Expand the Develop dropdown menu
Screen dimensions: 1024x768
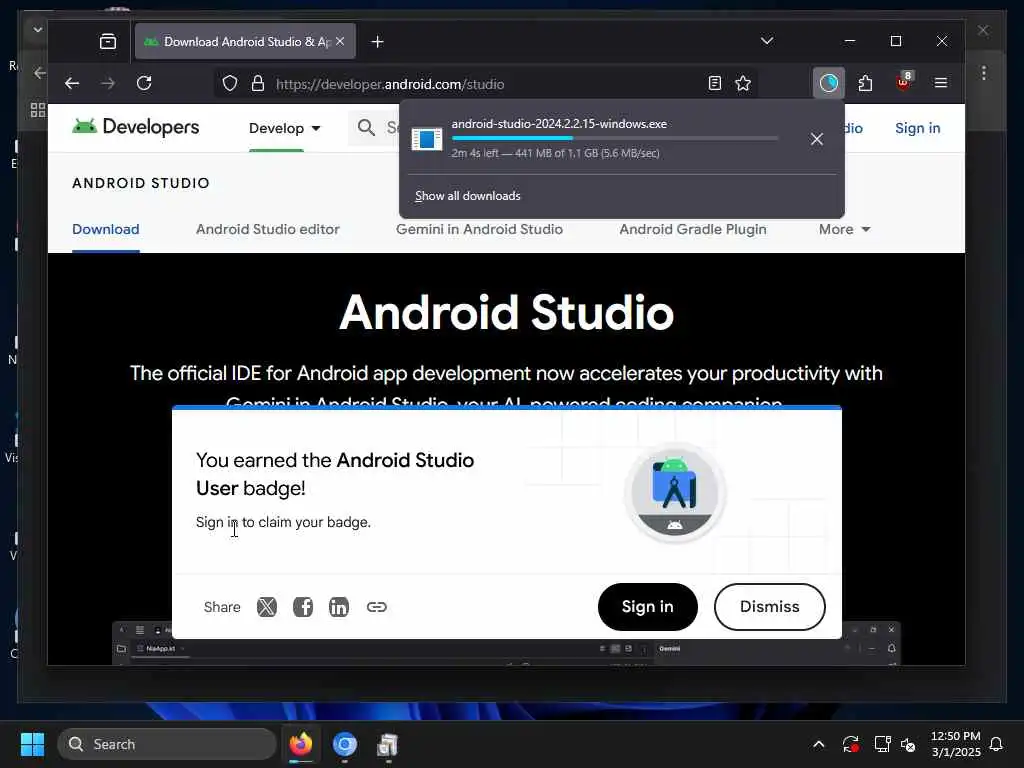pyautogui.click(x=285, y=128)
